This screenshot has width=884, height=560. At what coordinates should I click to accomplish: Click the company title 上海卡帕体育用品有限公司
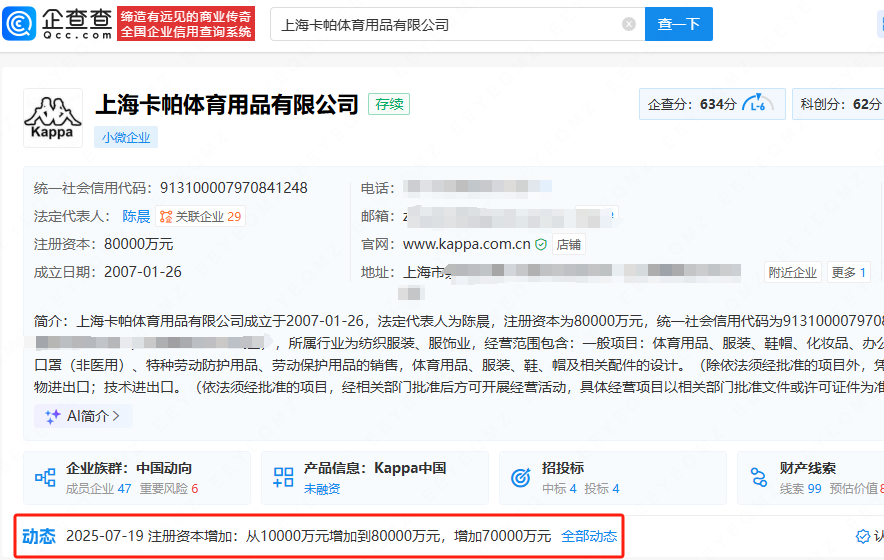227,104
